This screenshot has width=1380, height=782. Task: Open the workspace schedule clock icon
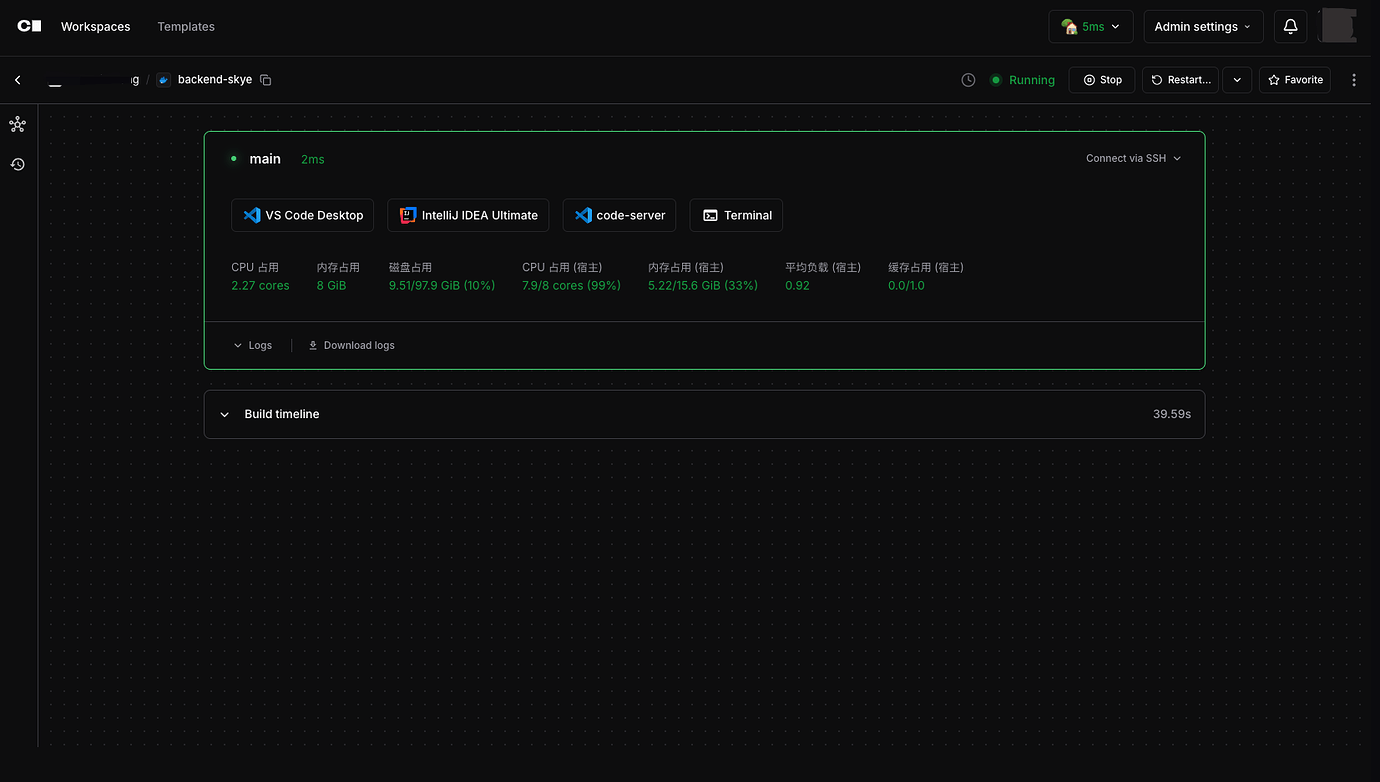tap(968, 80)
